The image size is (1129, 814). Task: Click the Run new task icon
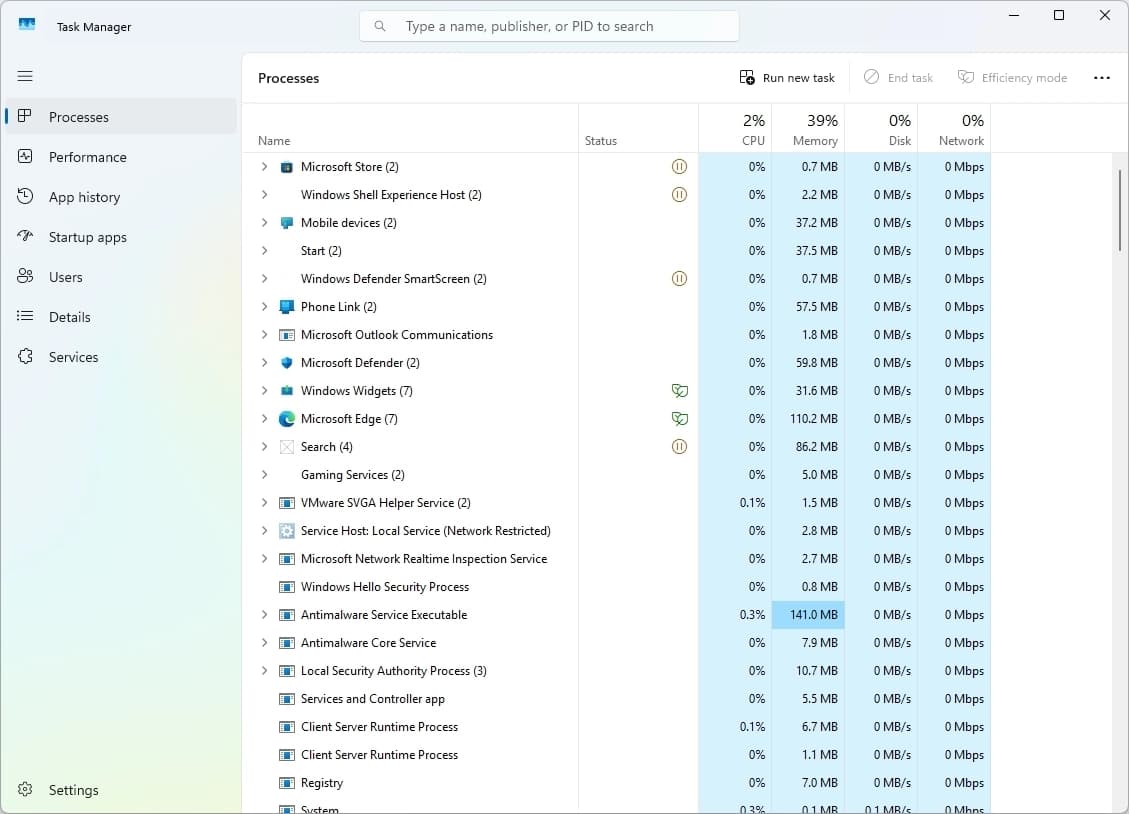tap(747, 77)
